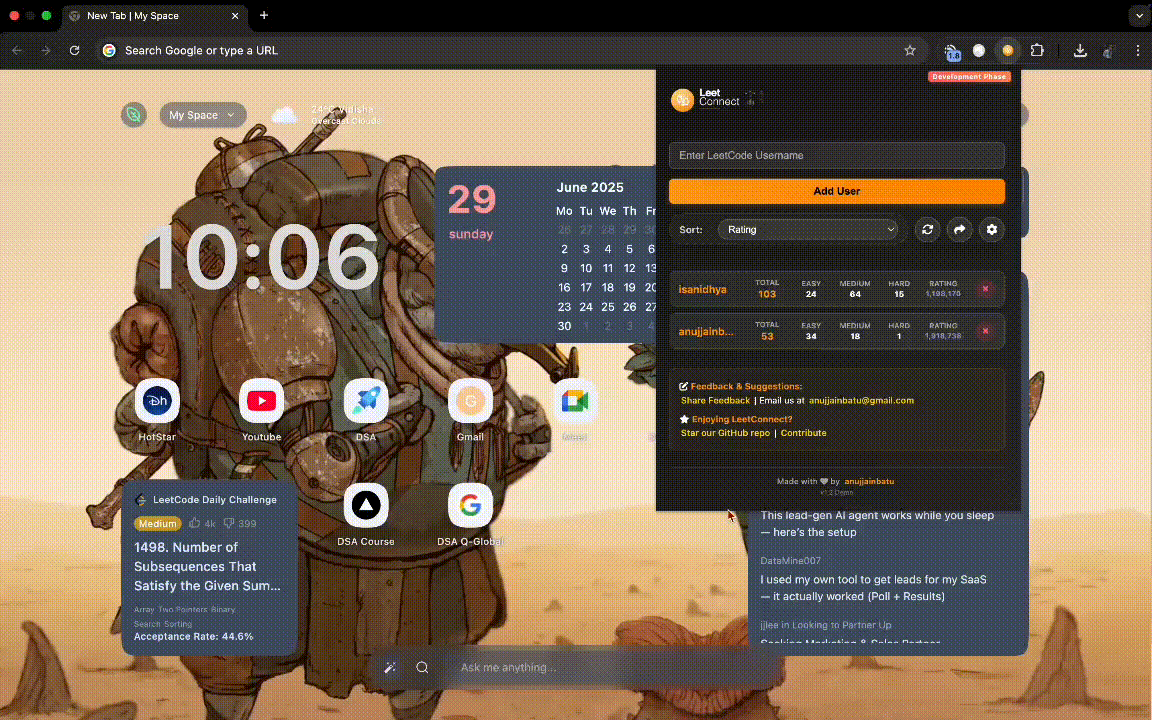Viewport: 1152px width, 720px height.
Task: Open the Star our GitHub repo link
Action: coord(725,433)
